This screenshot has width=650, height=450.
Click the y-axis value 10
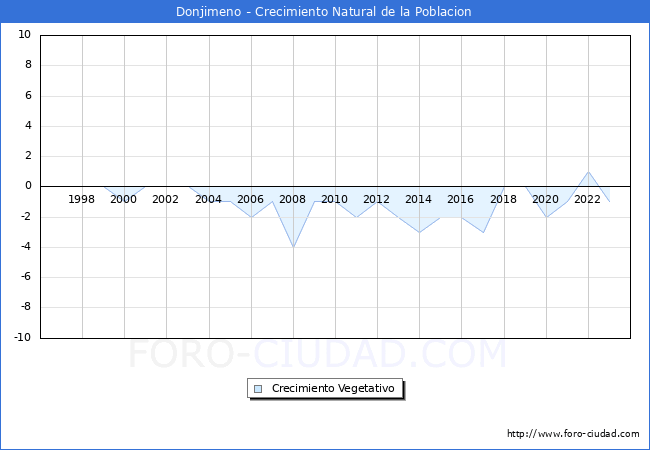click(24, 34)
